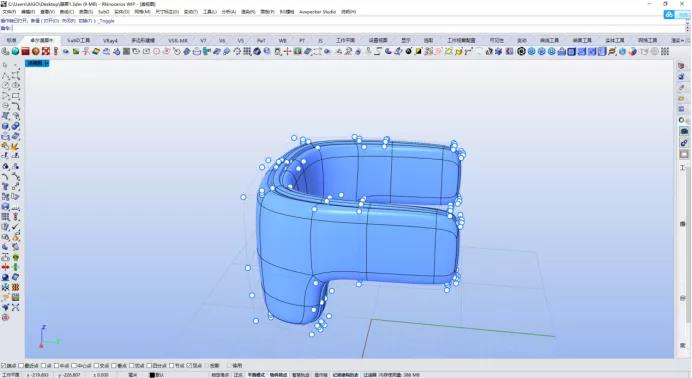The width and height of the screenshot is (692, 378).
Task: Open the 文件(F) menu
Action: click(9, 12)
